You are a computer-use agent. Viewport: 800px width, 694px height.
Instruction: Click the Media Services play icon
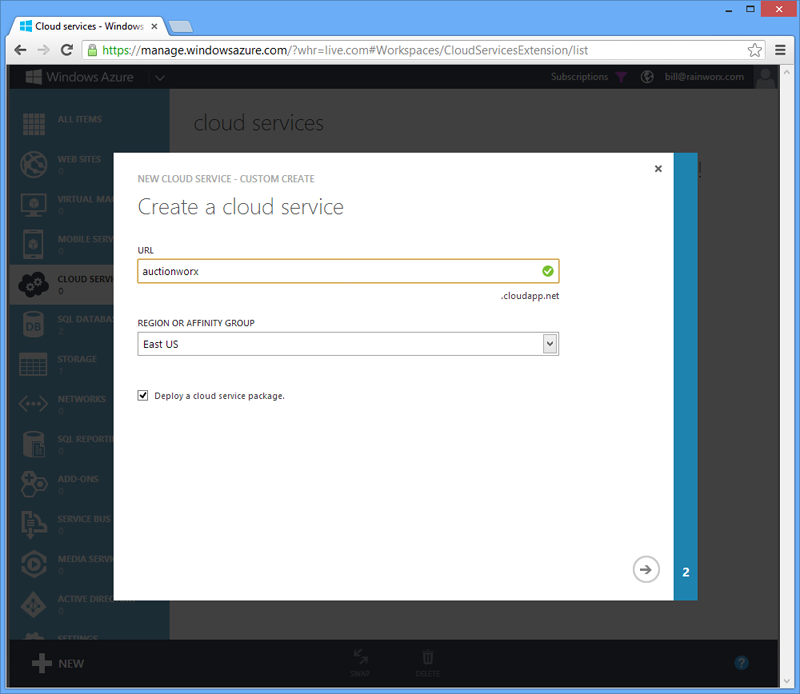34,564
